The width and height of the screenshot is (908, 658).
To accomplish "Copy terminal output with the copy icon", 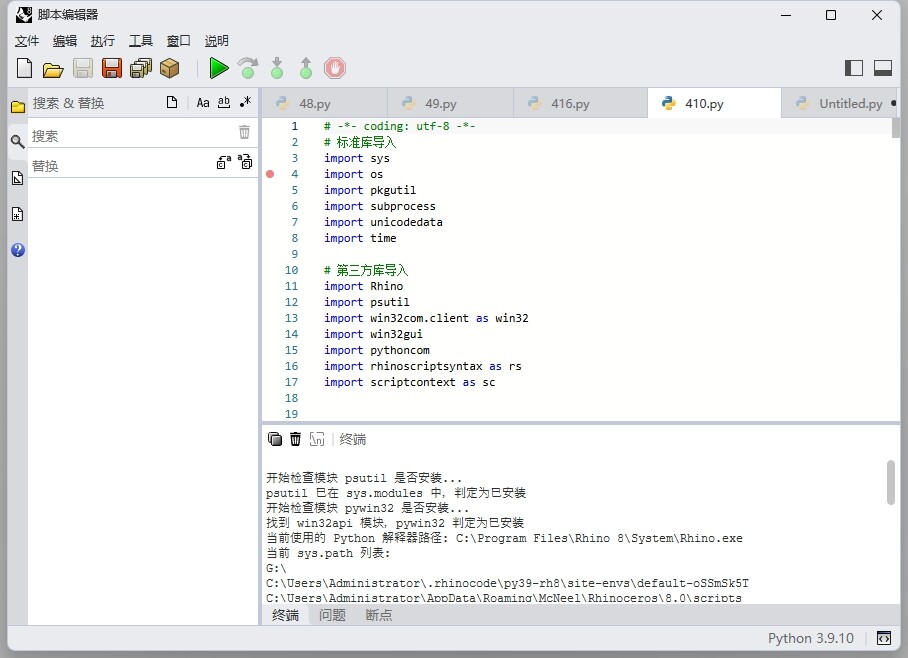I will (x=275, y=439).
